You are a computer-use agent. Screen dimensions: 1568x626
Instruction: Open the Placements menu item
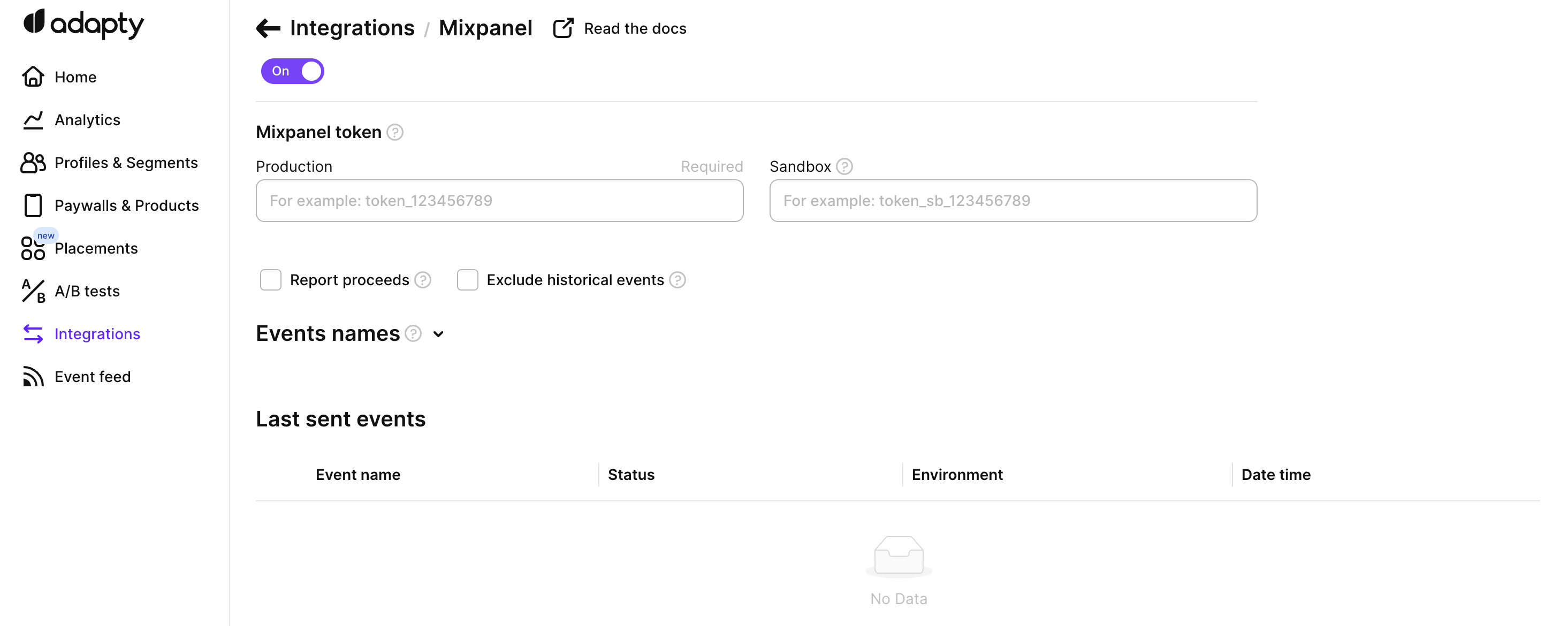(96, 248)
